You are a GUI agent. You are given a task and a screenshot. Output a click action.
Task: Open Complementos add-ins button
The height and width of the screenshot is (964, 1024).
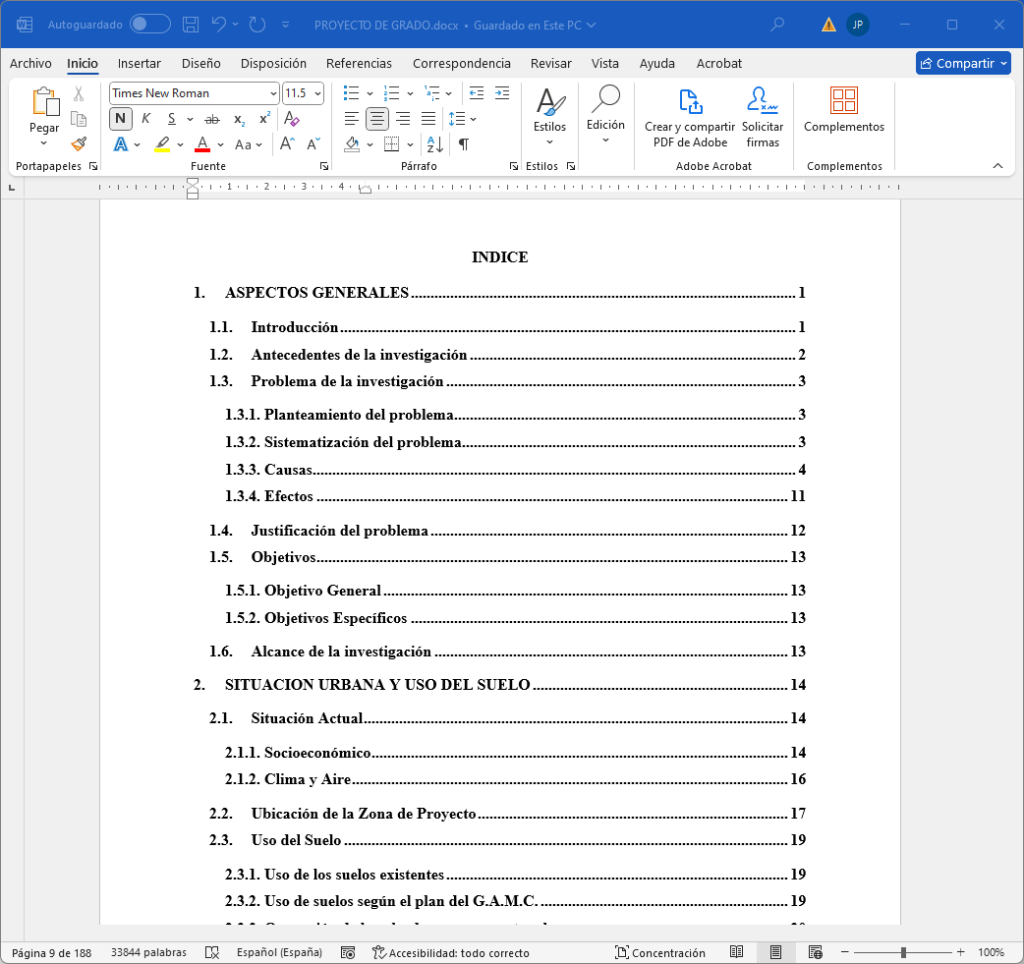844,110
